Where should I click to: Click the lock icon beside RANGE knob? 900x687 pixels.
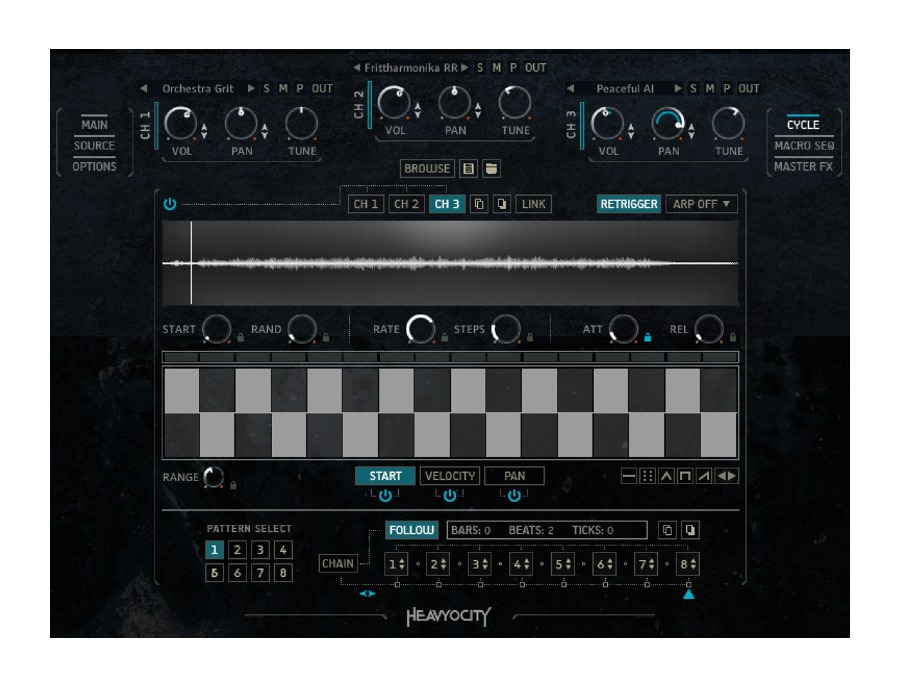pos(233,485)
